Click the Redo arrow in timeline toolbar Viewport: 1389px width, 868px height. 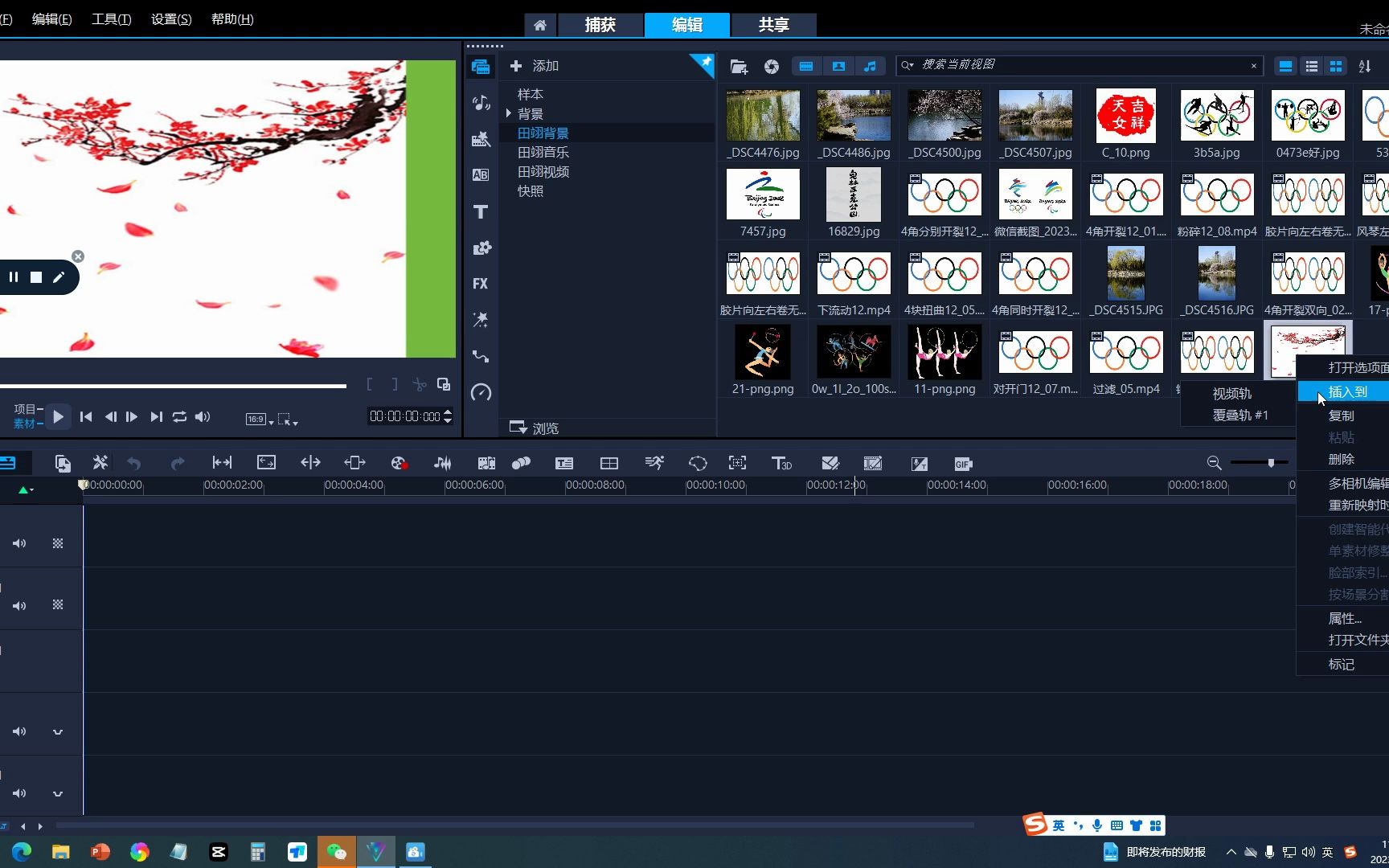click(x=178, y=463)
